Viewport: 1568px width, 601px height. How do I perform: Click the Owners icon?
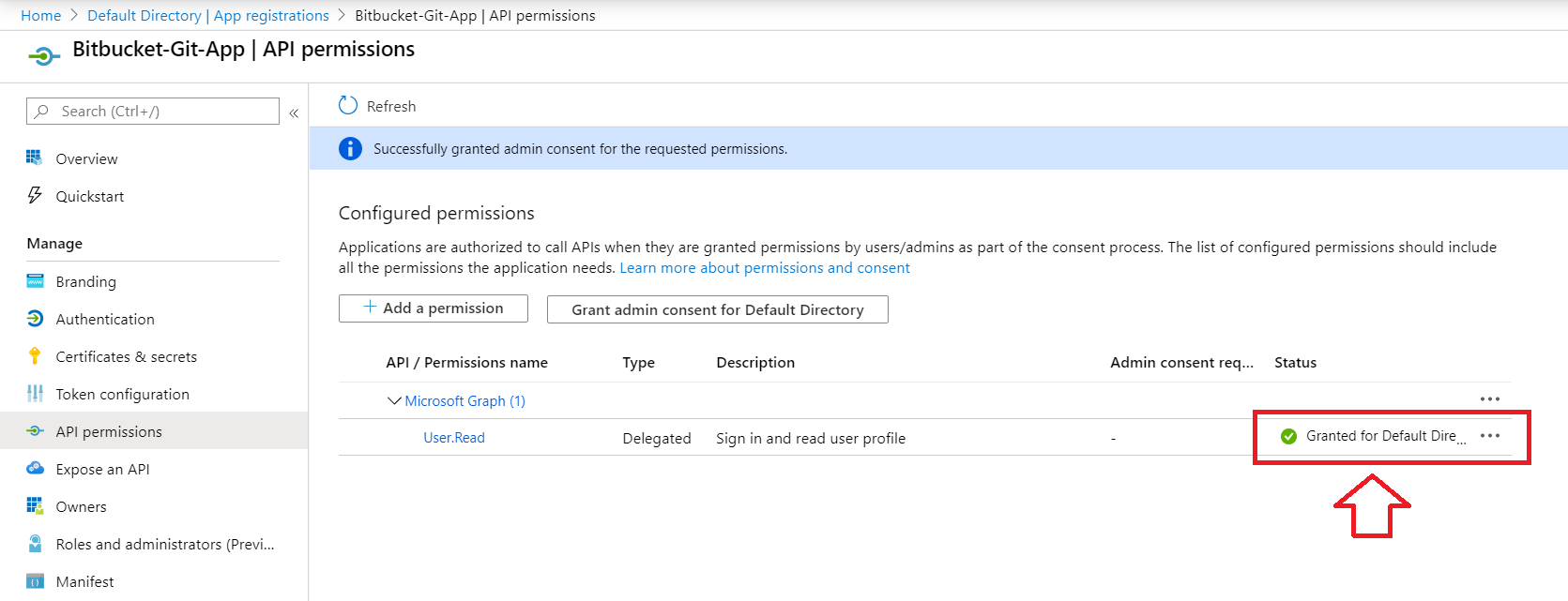click(x=35, y=505)
